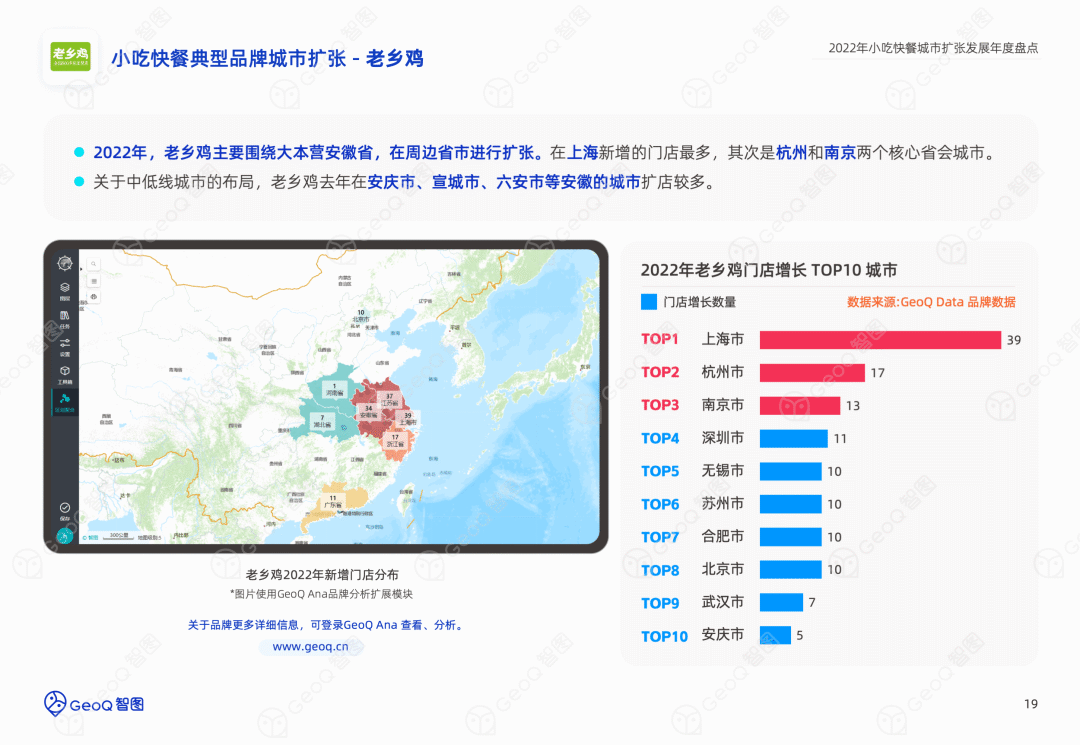Click the TOP1 rank label
Screen dimensions: 1080x745
click(x=660, y=339)
